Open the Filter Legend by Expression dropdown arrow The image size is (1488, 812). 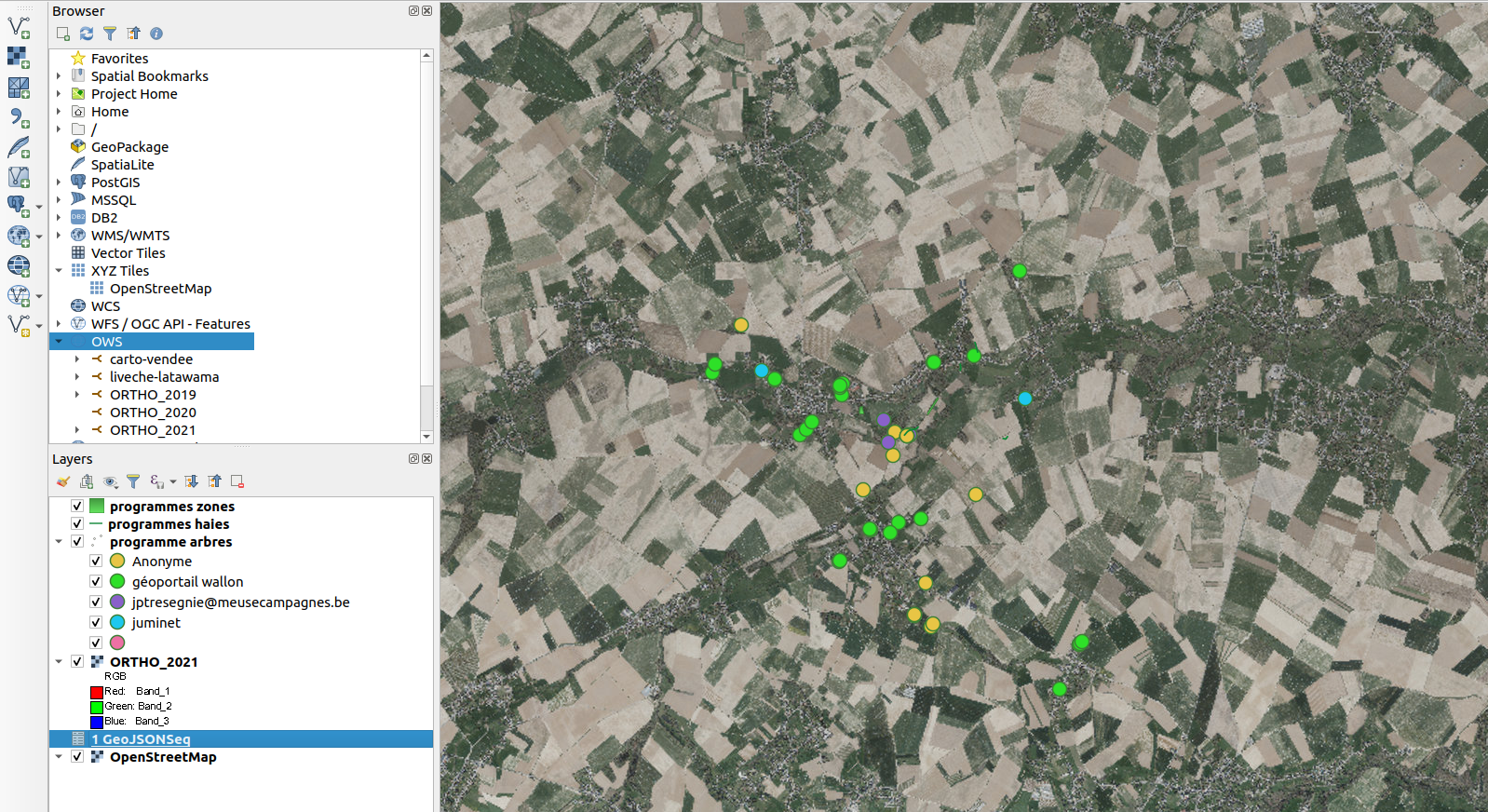pyautogui.click(x=172, y=482)
